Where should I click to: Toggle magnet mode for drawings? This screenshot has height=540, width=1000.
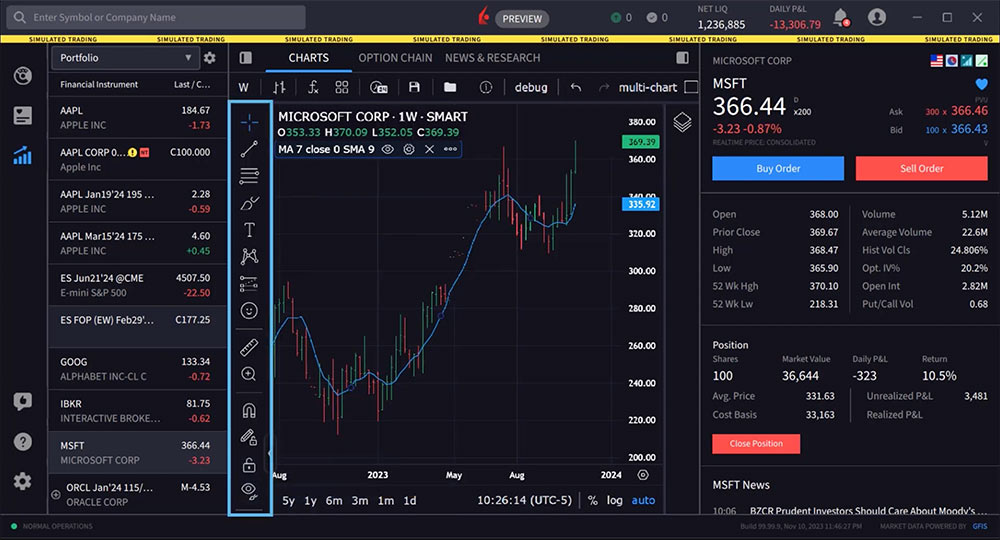[x=249, y=410]
